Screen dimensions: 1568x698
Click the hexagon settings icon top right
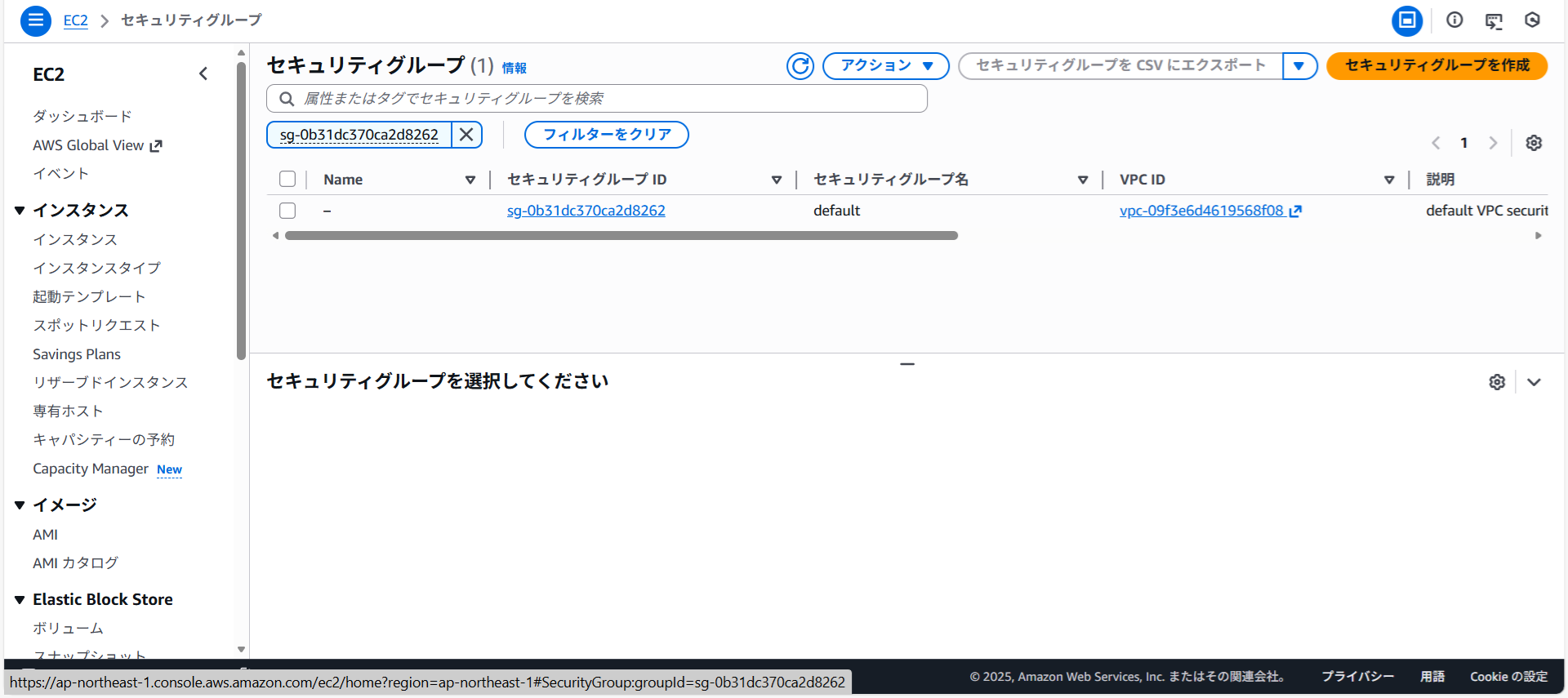[x=1532, y=20]
